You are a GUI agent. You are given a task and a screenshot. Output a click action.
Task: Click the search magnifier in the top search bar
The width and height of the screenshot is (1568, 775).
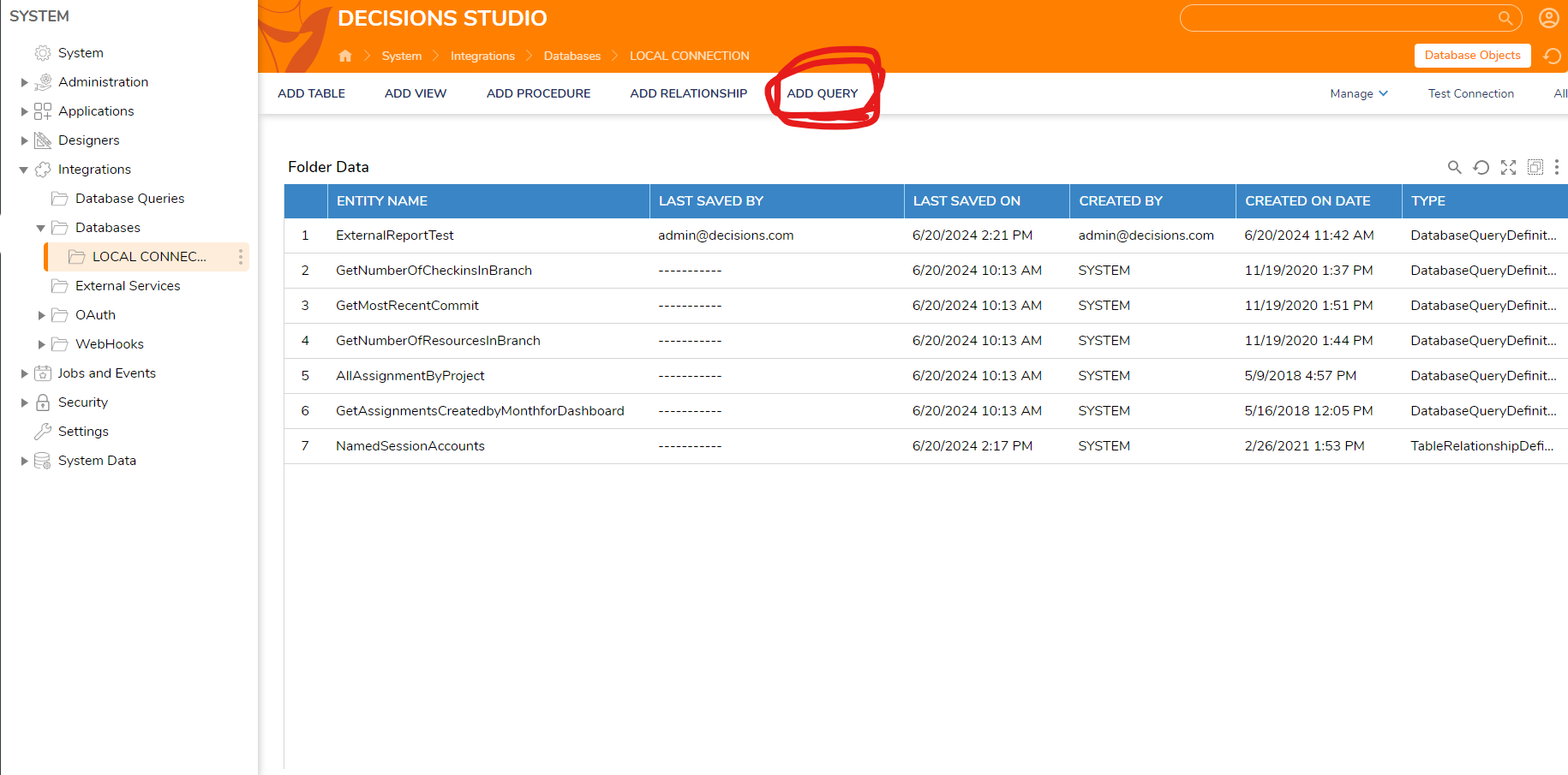1505,18
